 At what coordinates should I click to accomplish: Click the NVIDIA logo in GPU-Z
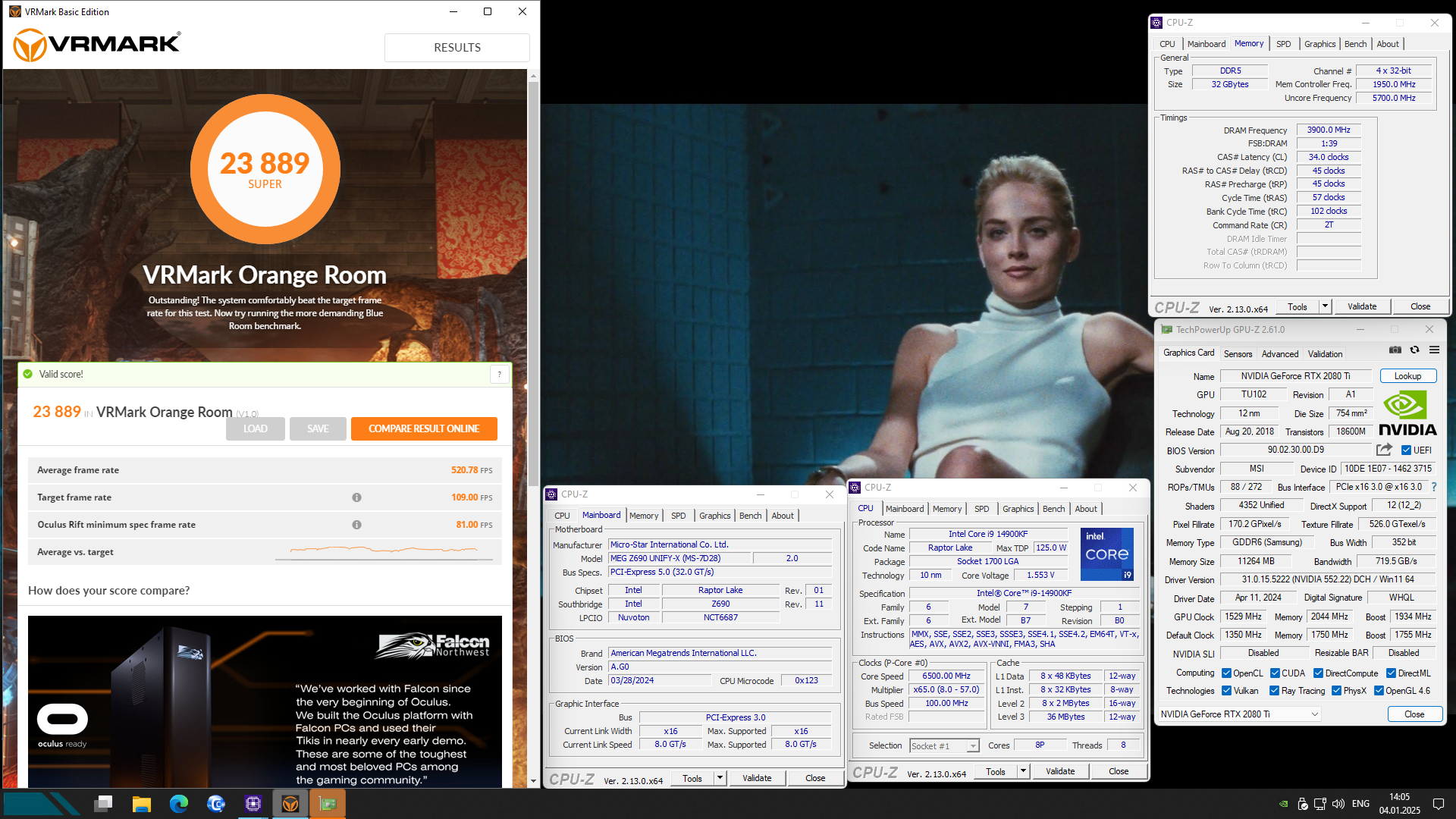[1407, 413]
